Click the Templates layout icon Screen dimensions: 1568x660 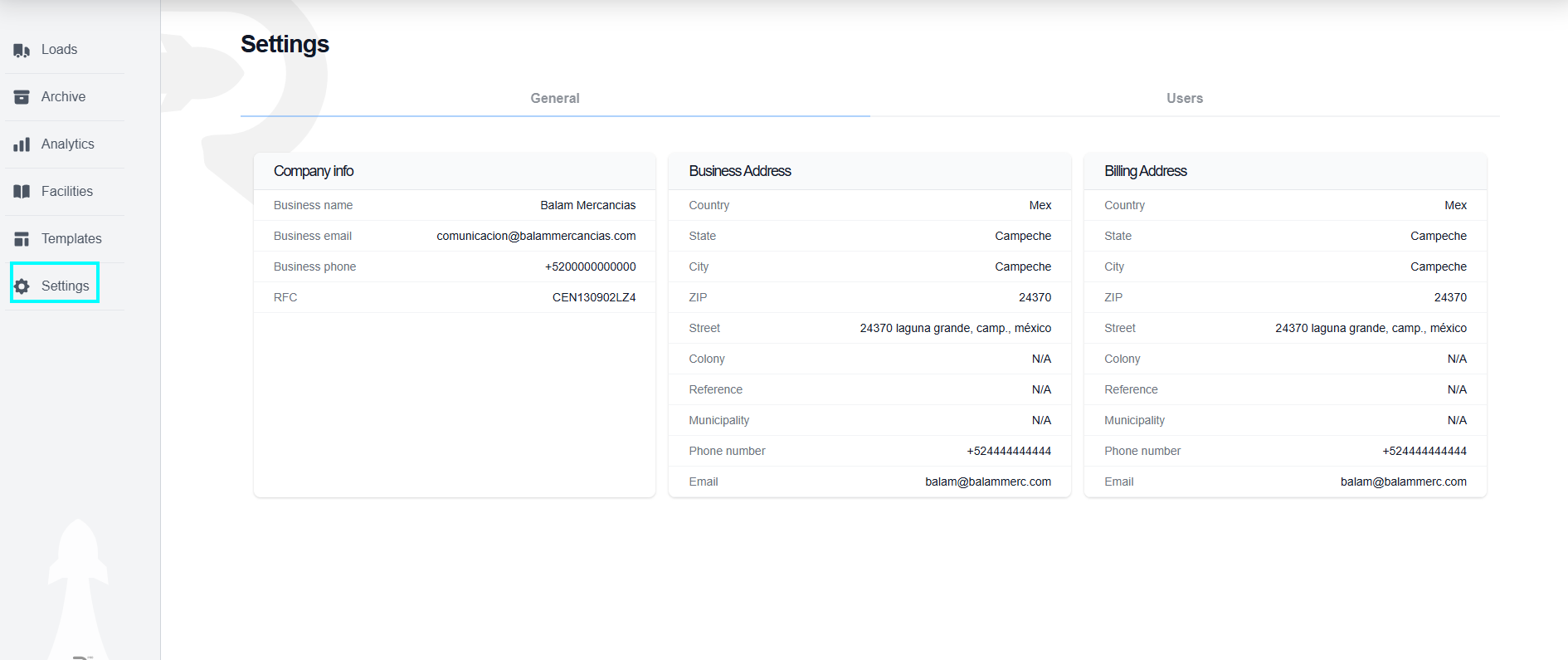[x=22, y=239]
